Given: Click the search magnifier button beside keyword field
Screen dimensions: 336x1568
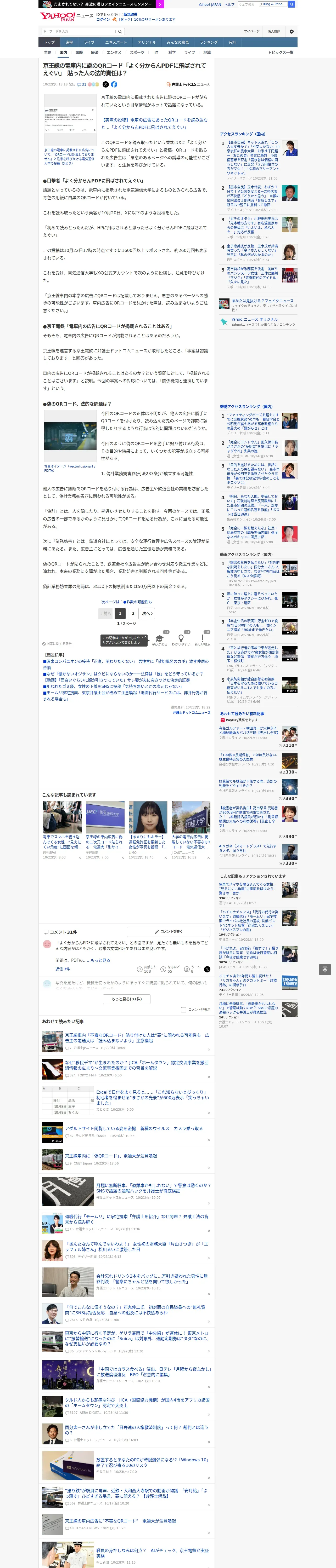Looking at the screenshot, I should [120, 32].
